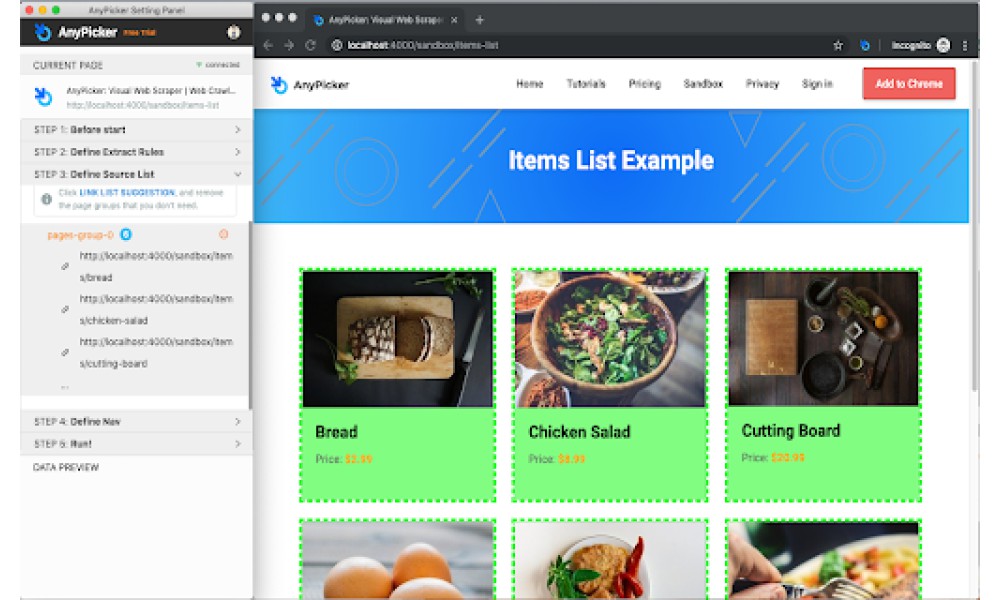Expand Step 2: Define Extract Rules
1000x600 pixels.
coord(136,152)
